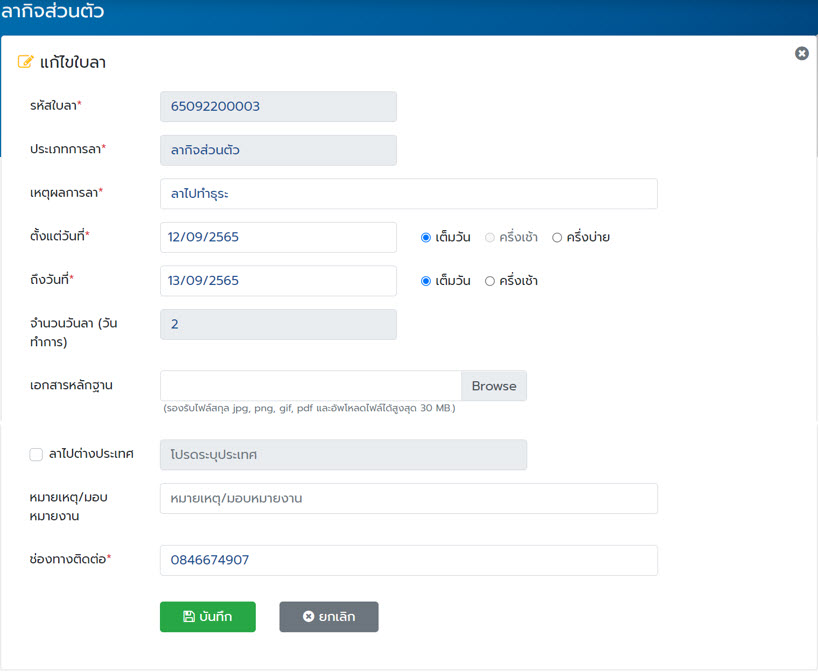Click the ประเภทการลา leave type field

278,150
